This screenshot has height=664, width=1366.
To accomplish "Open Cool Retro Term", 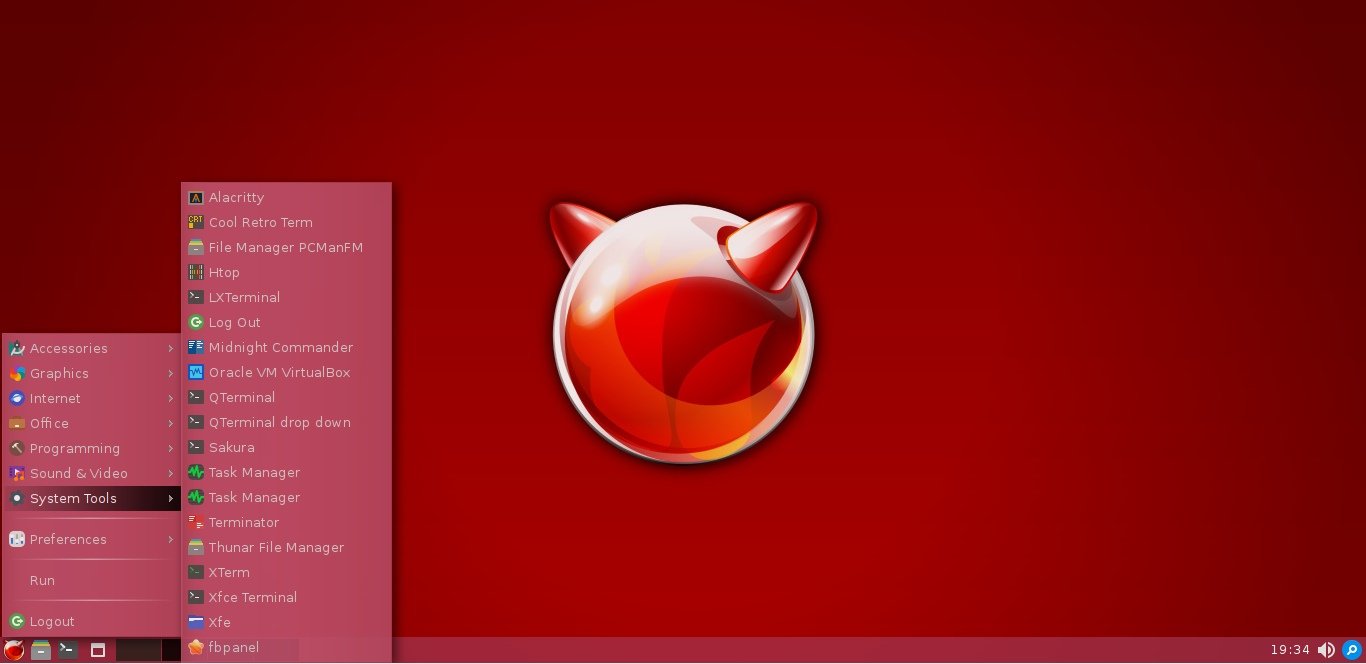I will (x=260, y=222).
